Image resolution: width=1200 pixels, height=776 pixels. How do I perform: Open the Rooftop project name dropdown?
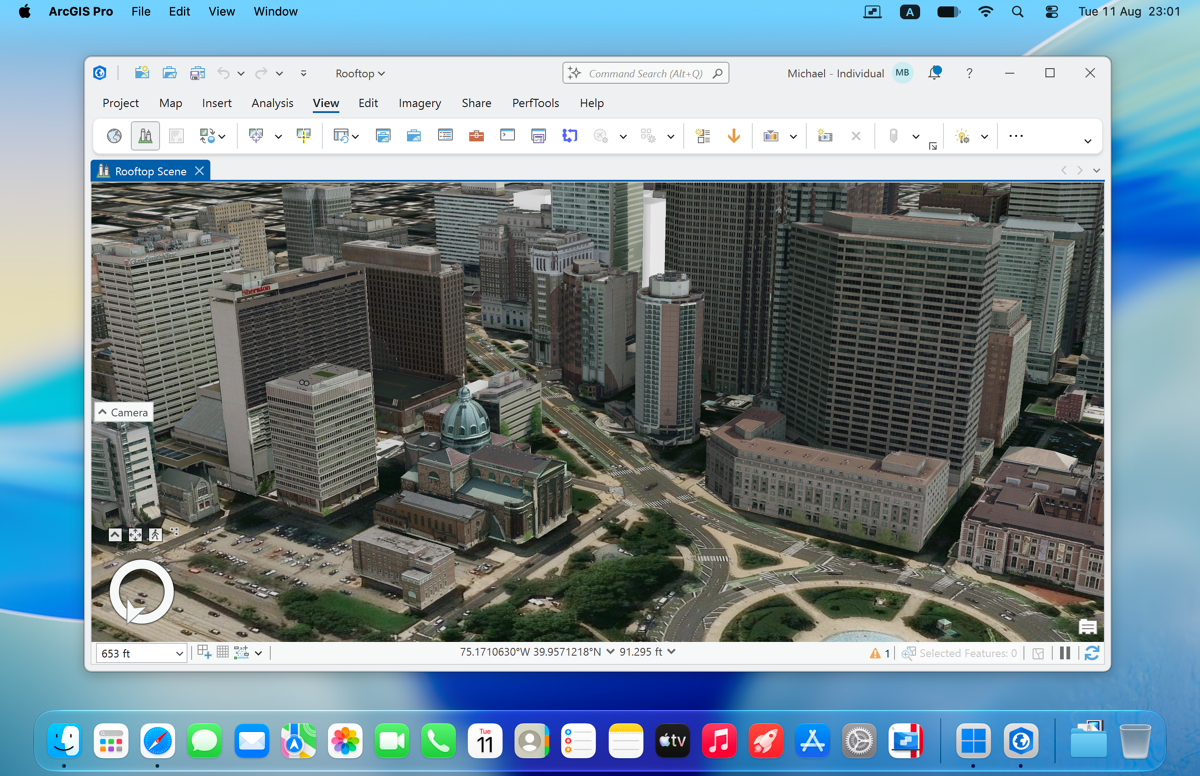point(360,73)
